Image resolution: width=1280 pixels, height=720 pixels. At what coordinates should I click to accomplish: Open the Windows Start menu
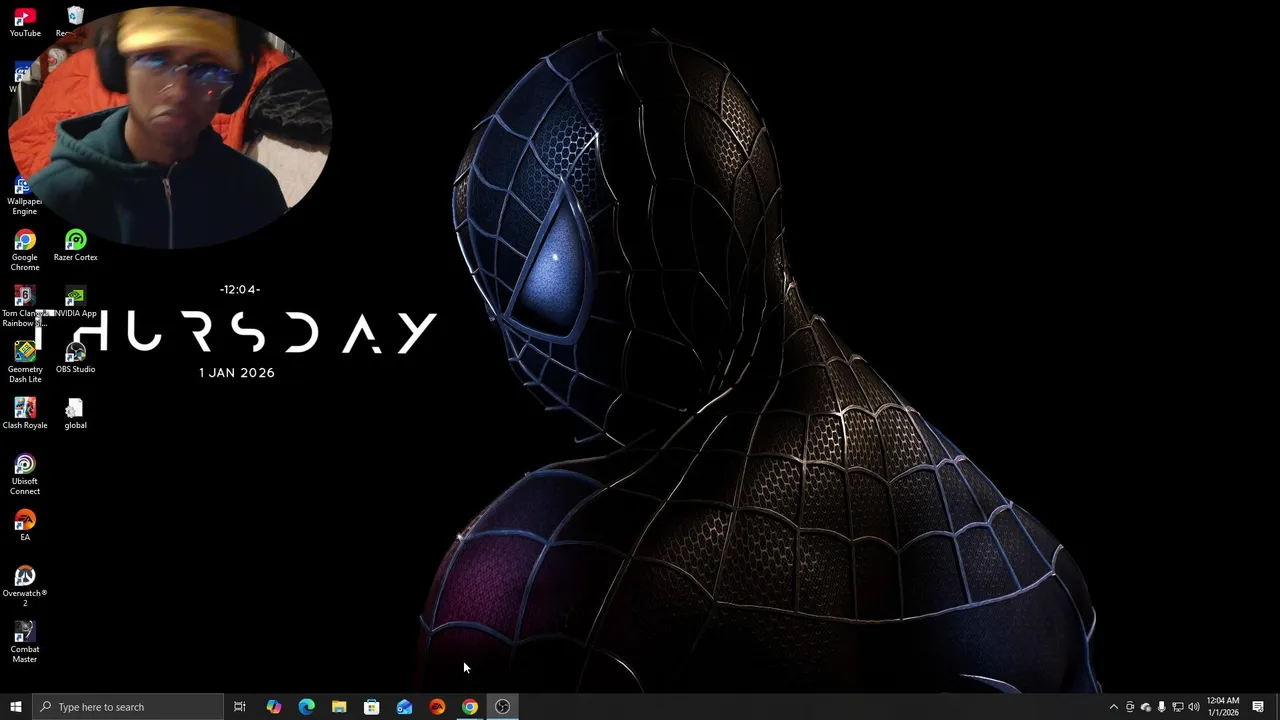tap(16, 707)
